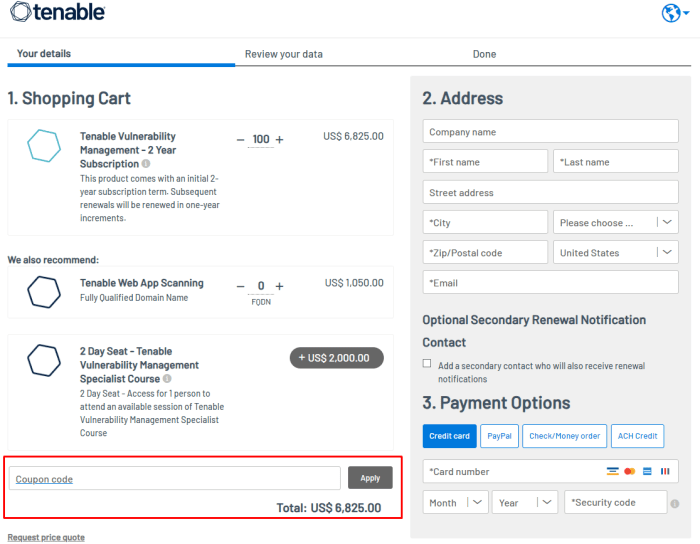Show security code info icon
Viewport: 700px width, 544px height.
[675, 503]
